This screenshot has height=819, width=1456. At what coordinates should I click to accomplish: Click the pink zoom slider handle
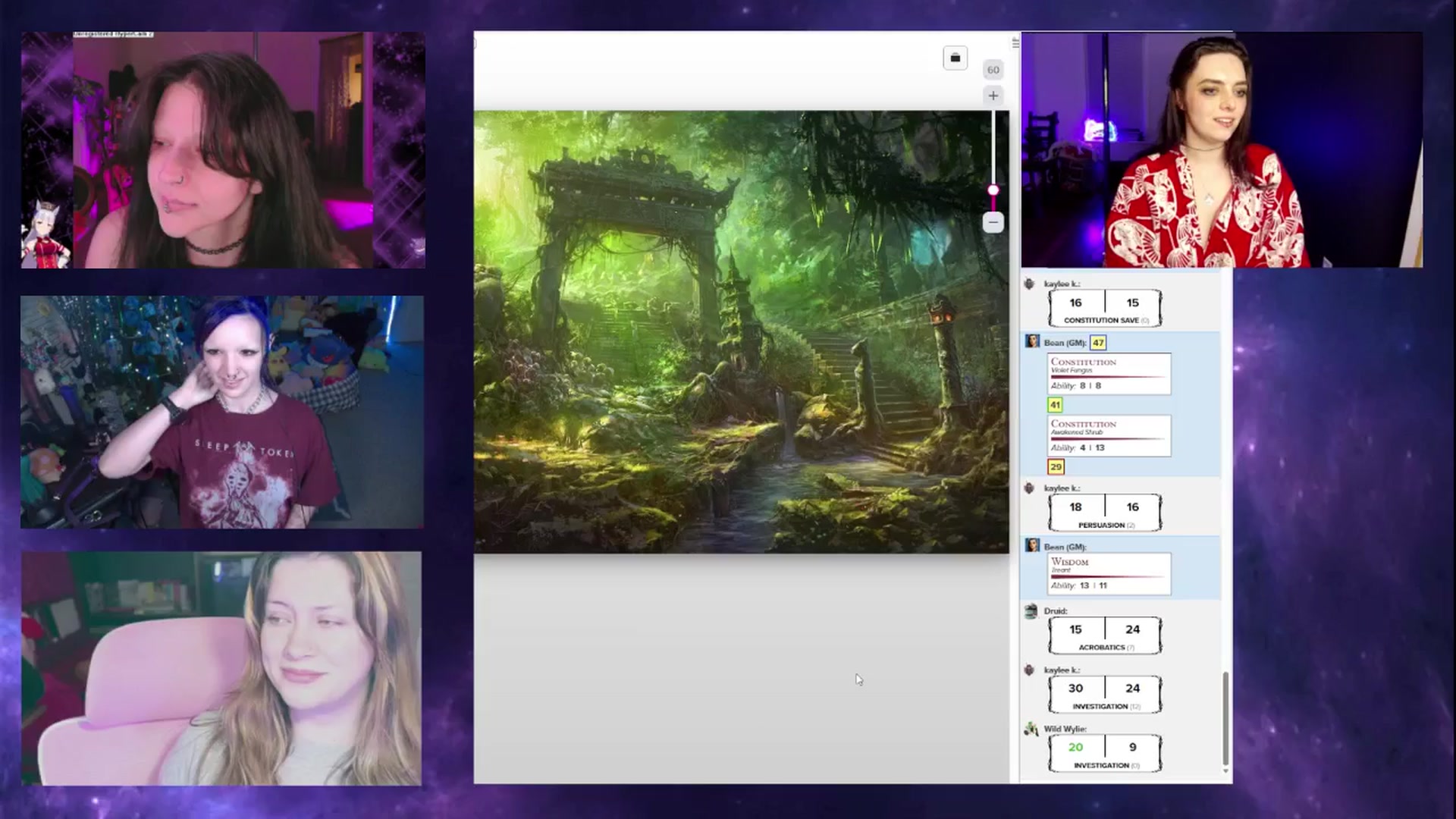tap(993, 190)
